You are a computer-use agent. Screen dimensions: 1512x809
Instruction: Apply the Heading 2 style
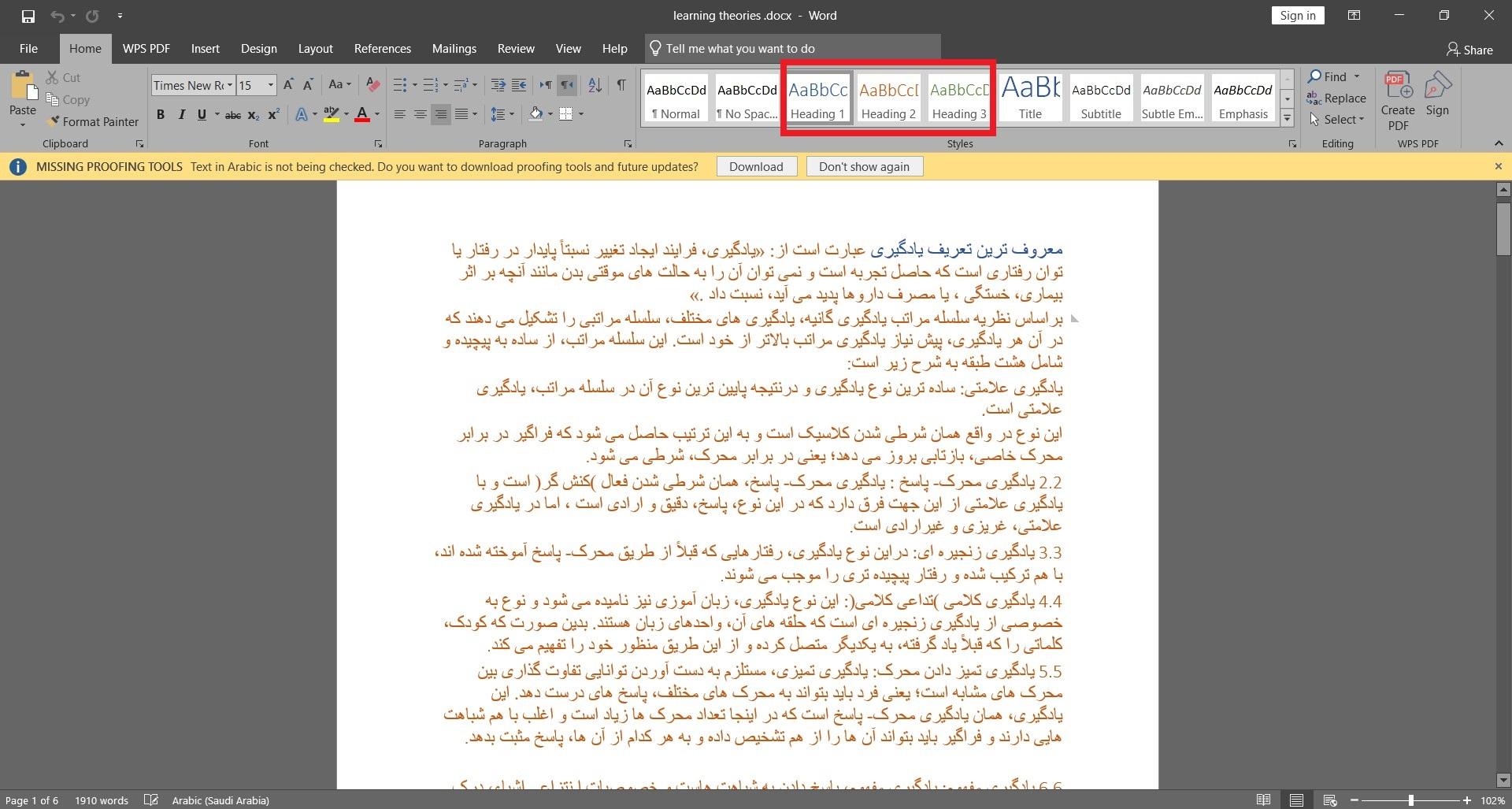(x=888, y=99)
